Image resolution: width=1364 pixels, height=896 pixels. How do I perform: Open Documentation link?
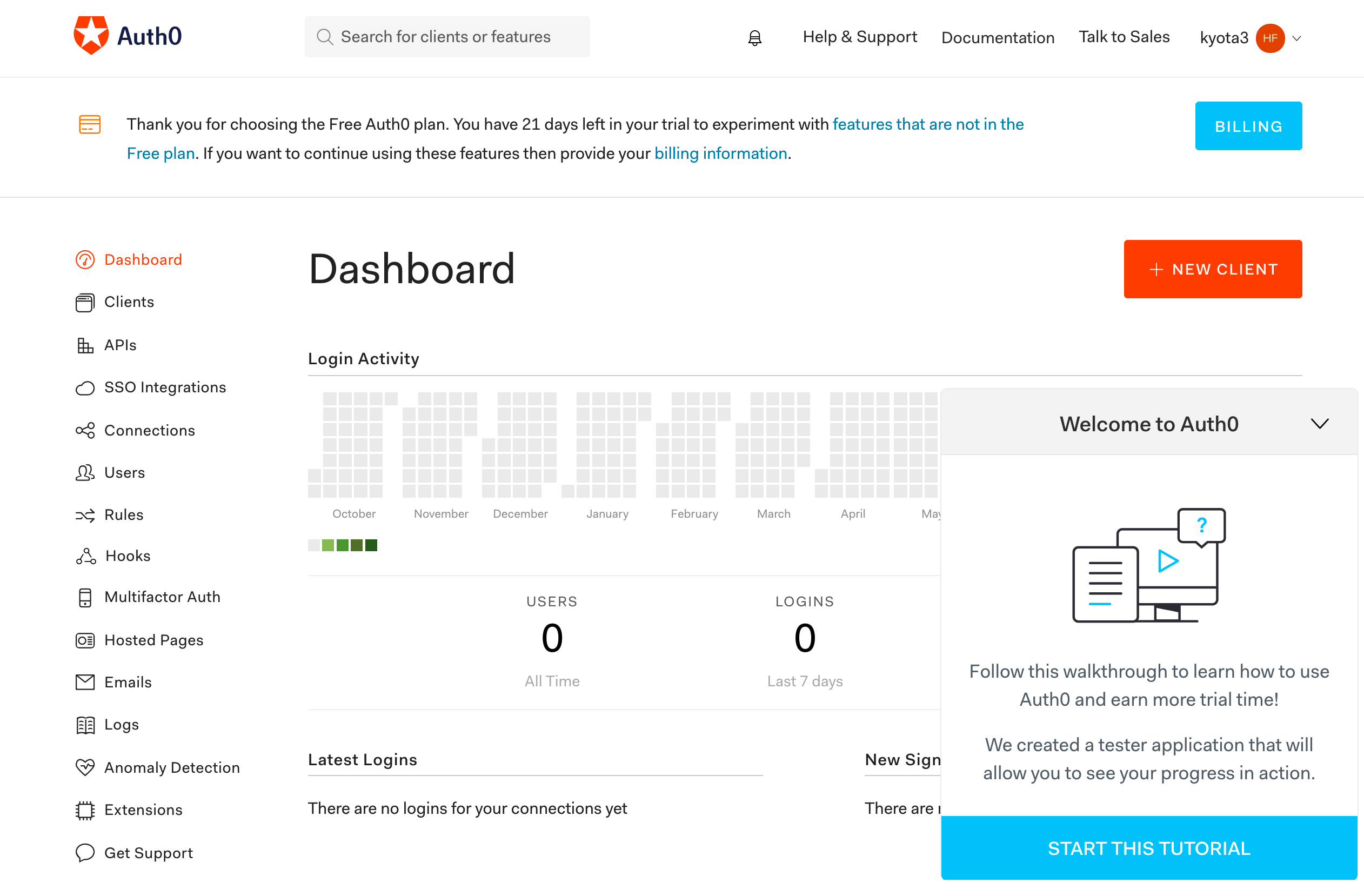tap(998, 38)
